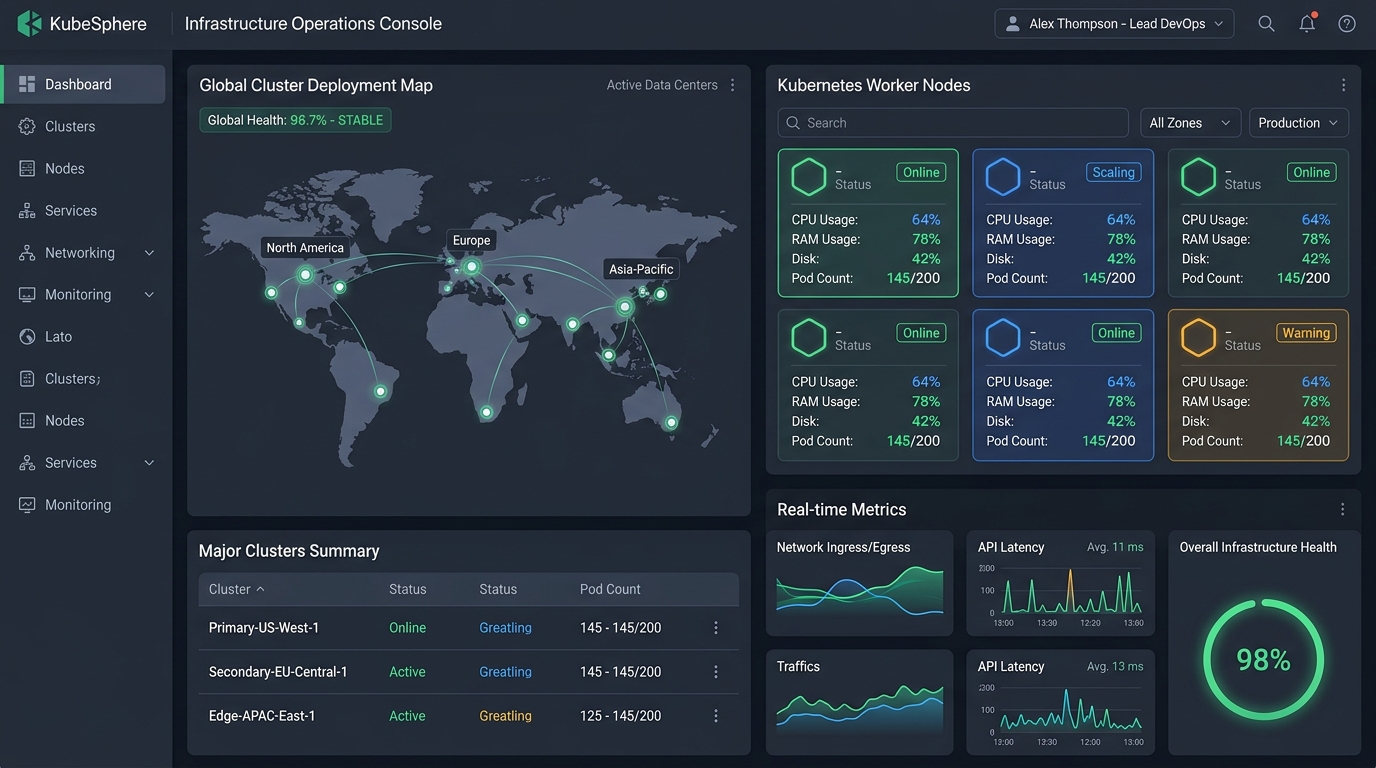Click the Europe map label
1376x768 pixels.
click(x=471, y=240)
